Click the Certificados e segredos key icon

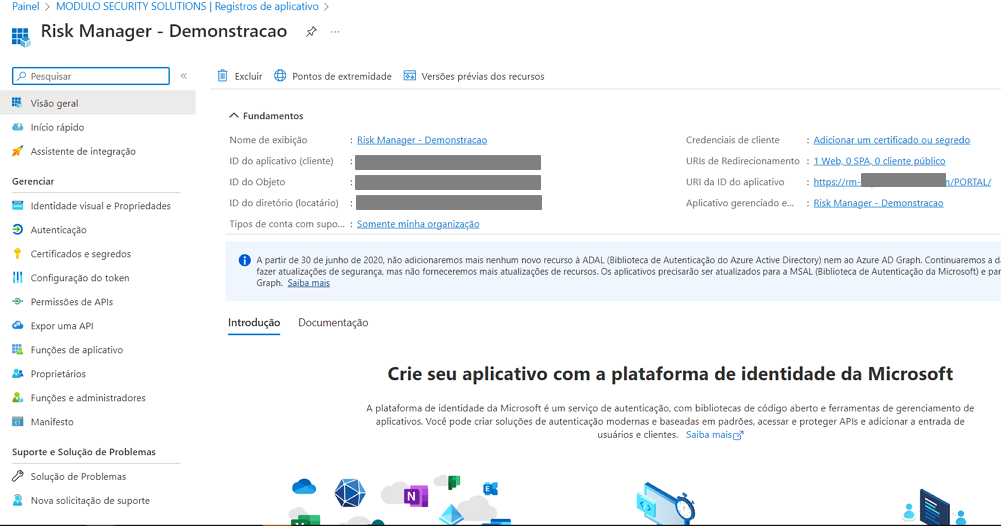tap(17, 253)
